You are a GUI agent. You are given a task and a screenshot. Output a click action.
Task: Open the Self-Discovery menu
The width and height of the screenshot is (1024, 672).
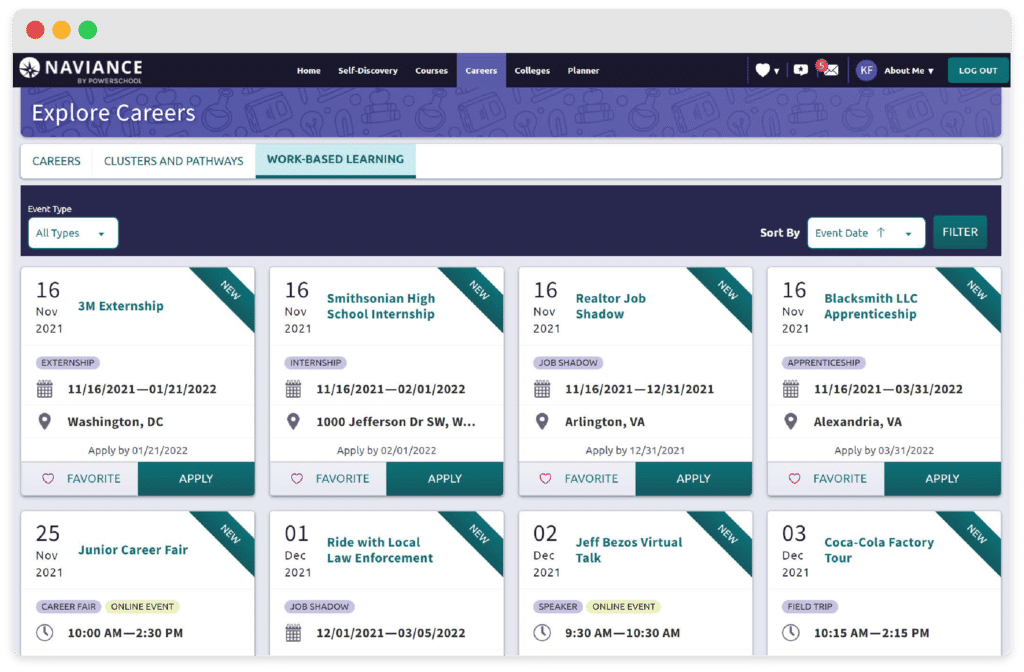(x=368, y=71)
